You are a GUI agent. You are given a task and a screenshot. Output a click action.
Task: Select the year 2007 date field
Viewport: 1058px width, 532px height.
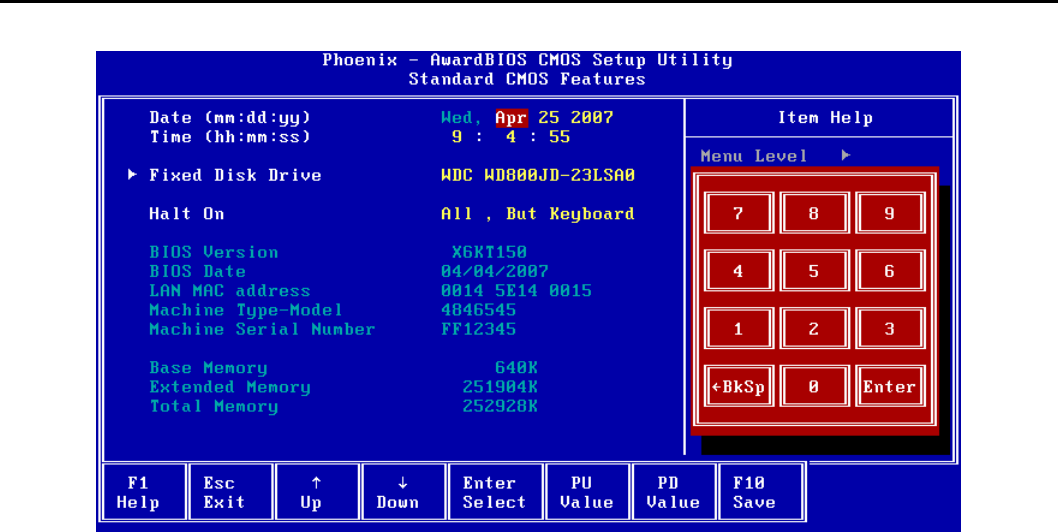pyautogui.click(x=592, y=118)
